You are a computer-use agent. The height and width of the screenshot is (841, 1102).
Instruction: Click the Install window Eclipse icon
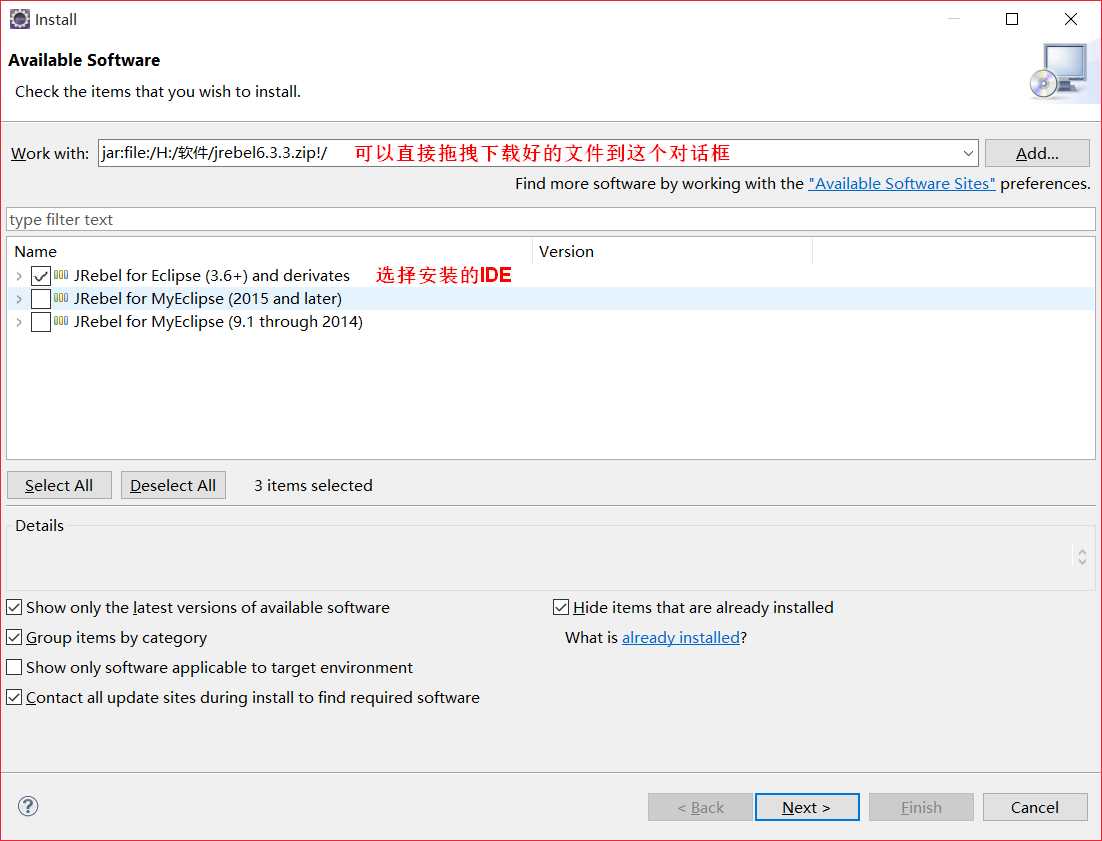click(x=20, y=19)
